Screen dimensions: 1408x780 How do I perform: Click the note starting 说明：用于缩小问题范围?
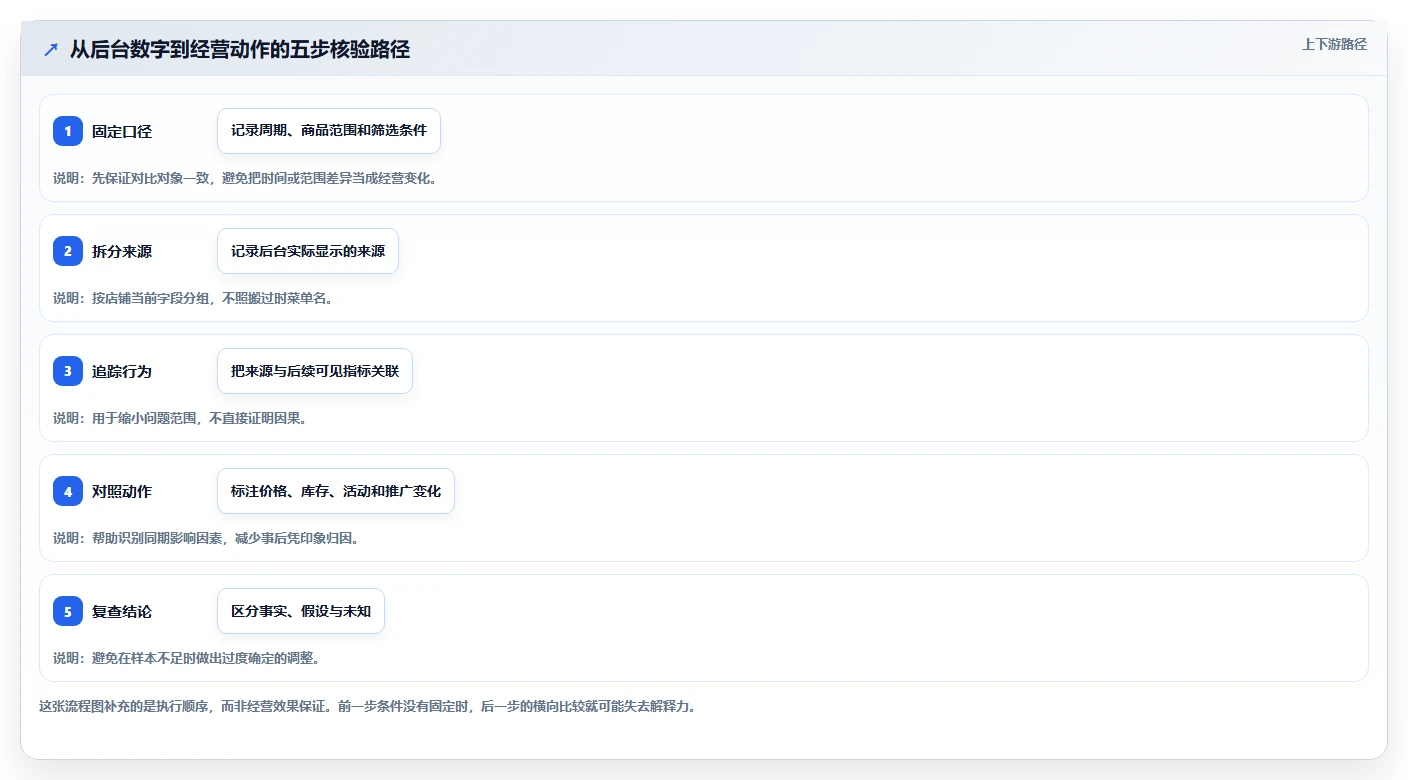(x=180, y=418)
